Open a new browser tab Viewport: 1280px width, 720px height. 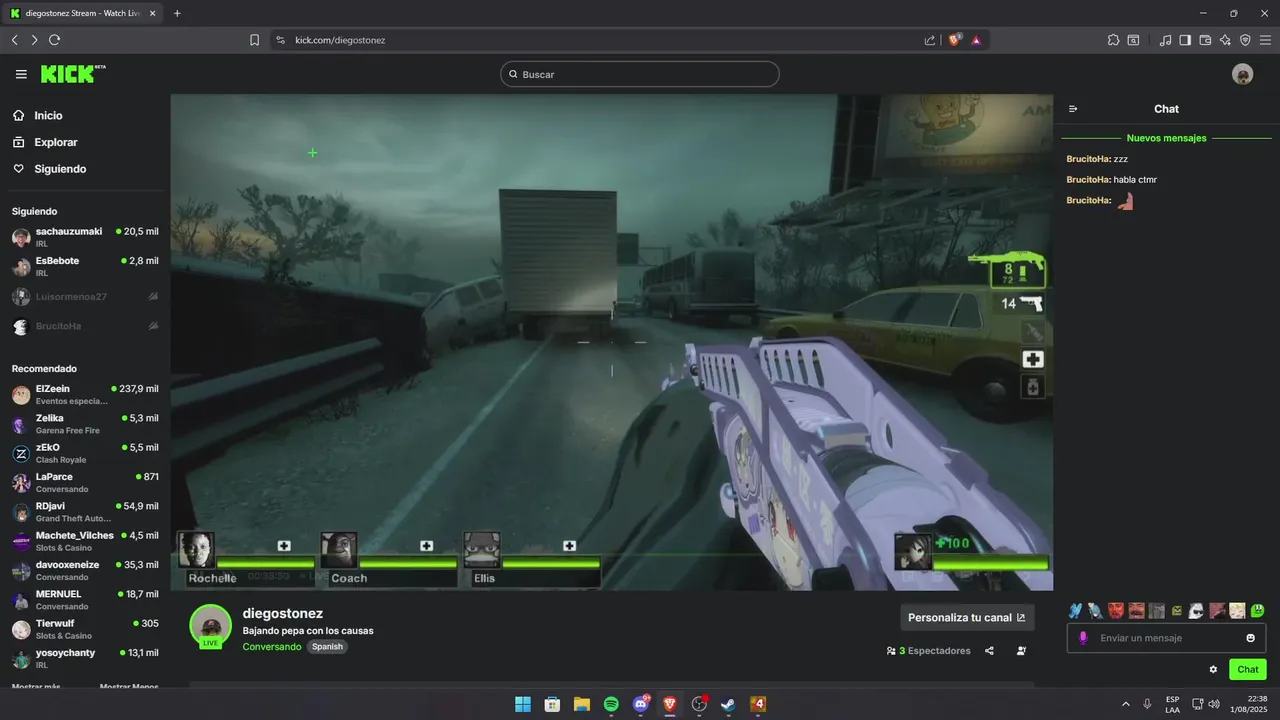(177, 13)
